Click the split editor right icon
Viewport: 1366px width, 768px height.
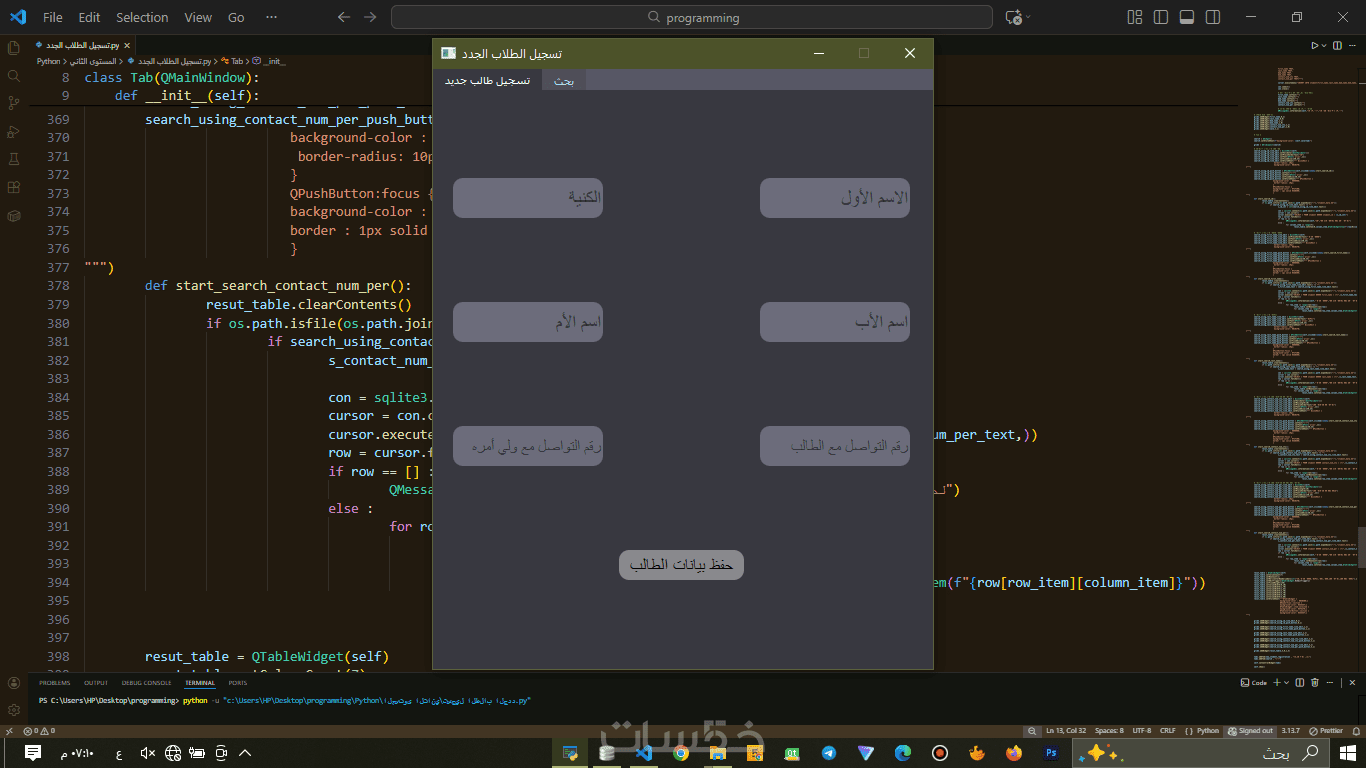pyautogui.click(x=1337, y=45)
